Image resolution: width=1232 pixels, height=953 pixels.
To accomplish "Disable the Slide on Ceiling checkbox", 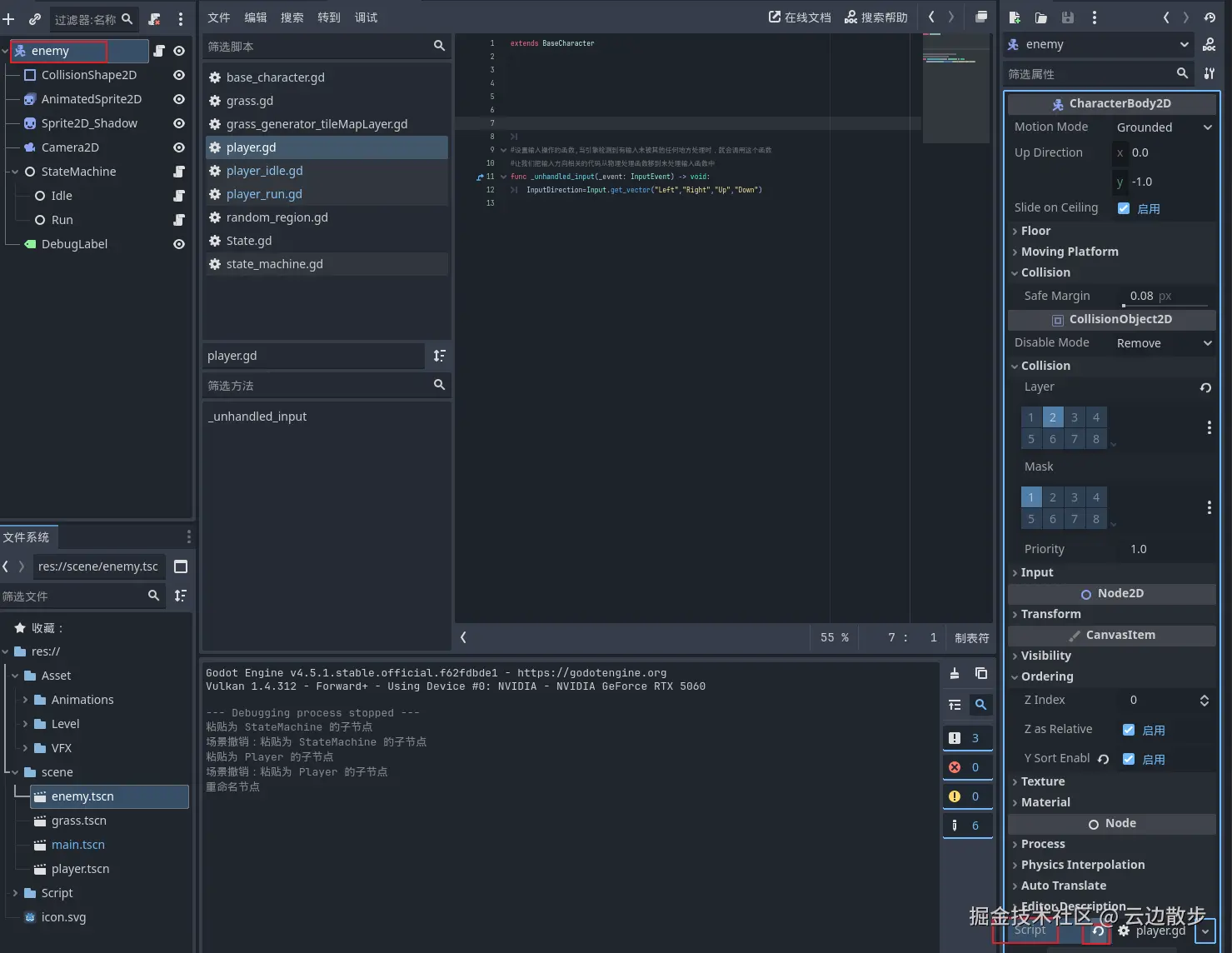I will tap(1124, 208).
